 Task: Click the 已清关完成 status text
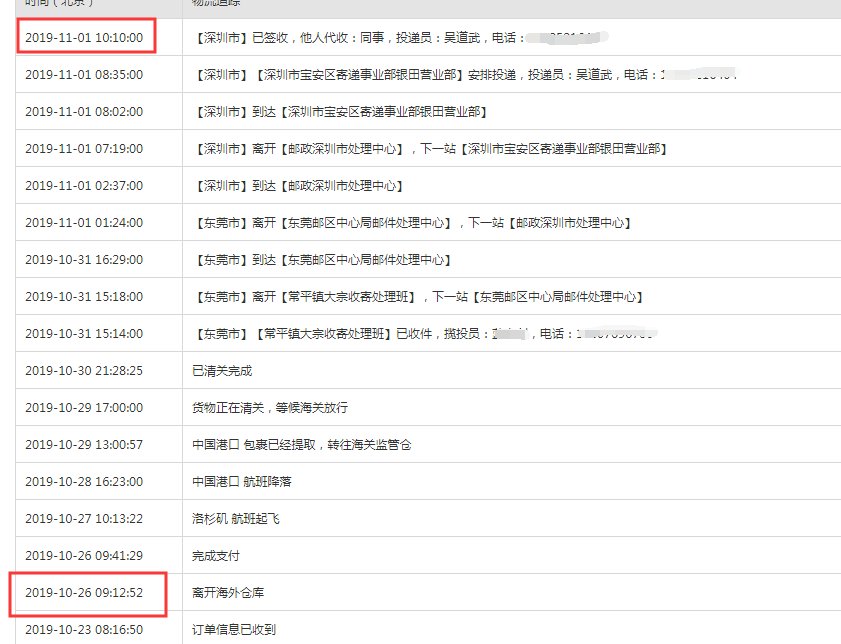point(222,371)
